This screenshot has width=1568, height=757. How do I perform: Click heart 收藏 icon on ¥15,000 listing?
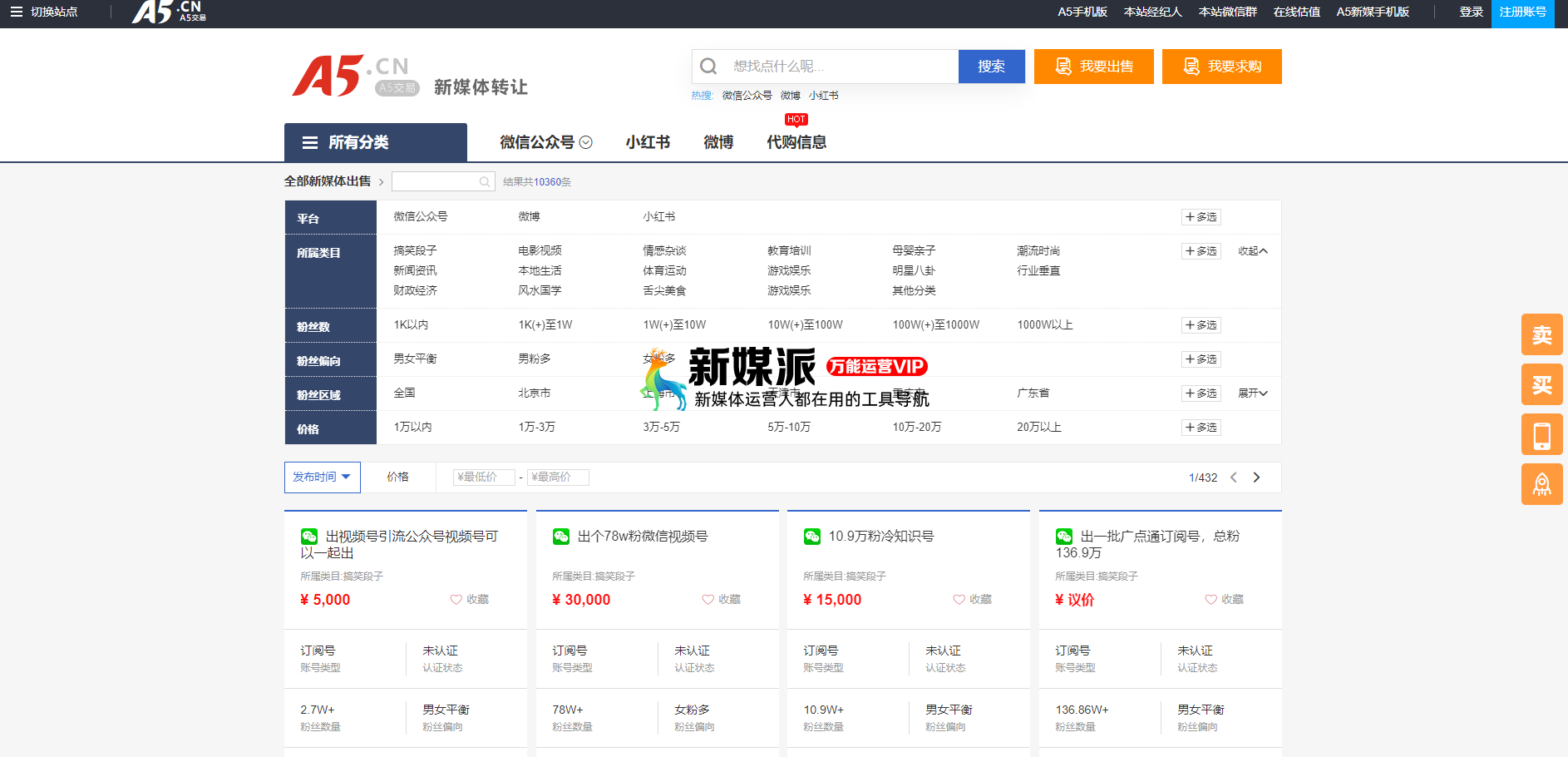959,600
